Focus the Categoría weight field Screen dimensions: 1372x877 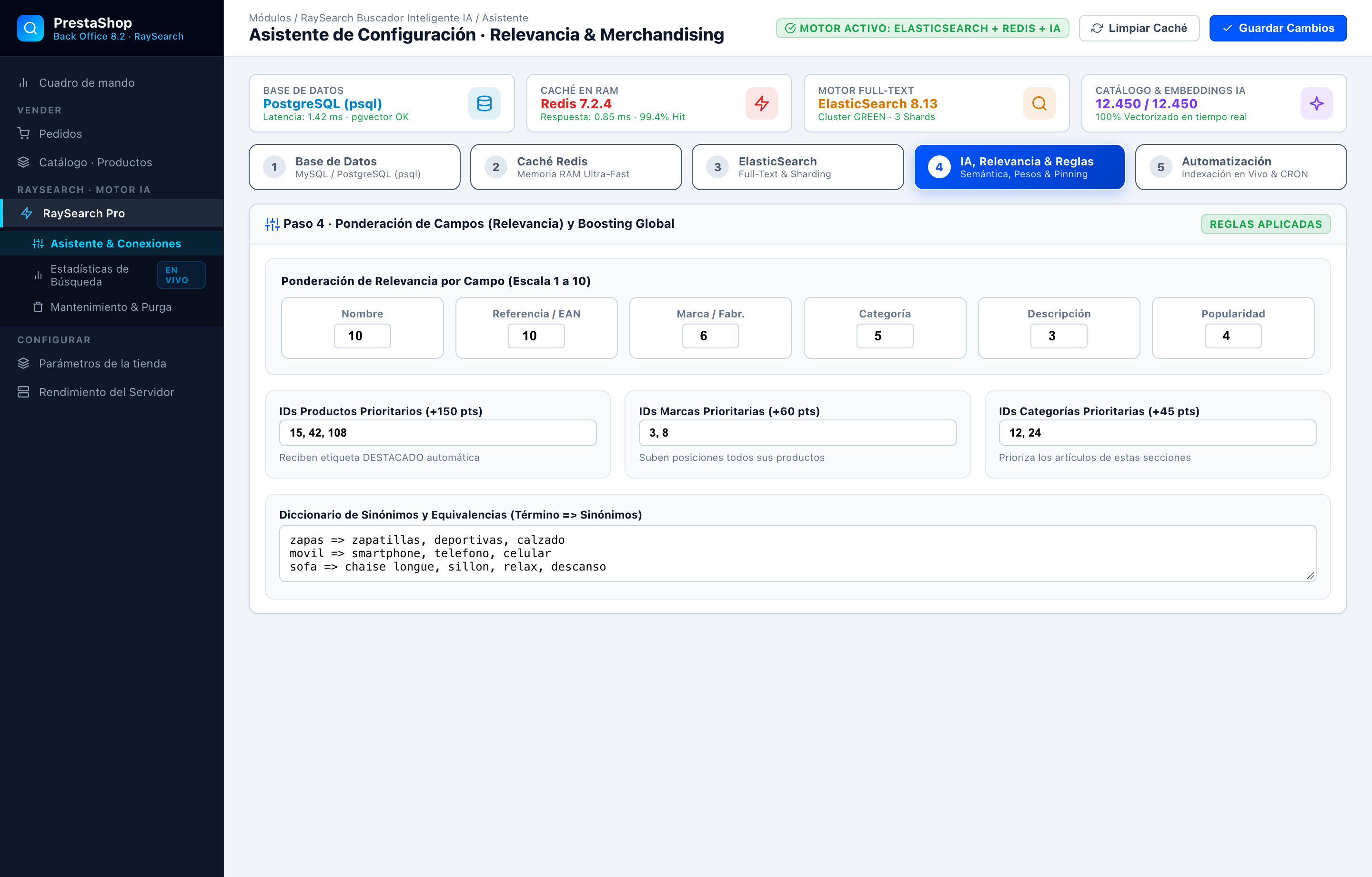click(885, 336)
